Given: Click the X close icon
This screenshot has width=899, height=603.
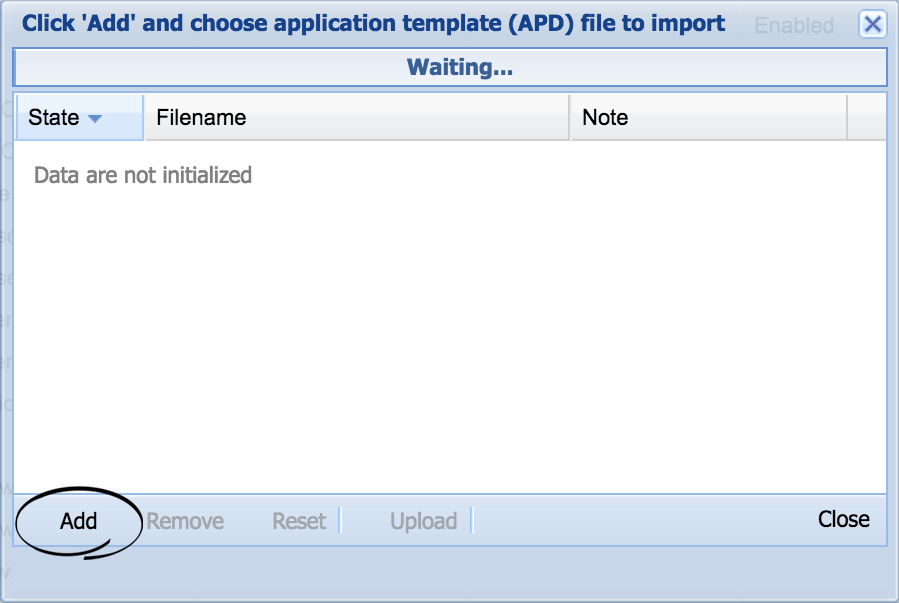Looking at the screenshot, I should (872, 24).
